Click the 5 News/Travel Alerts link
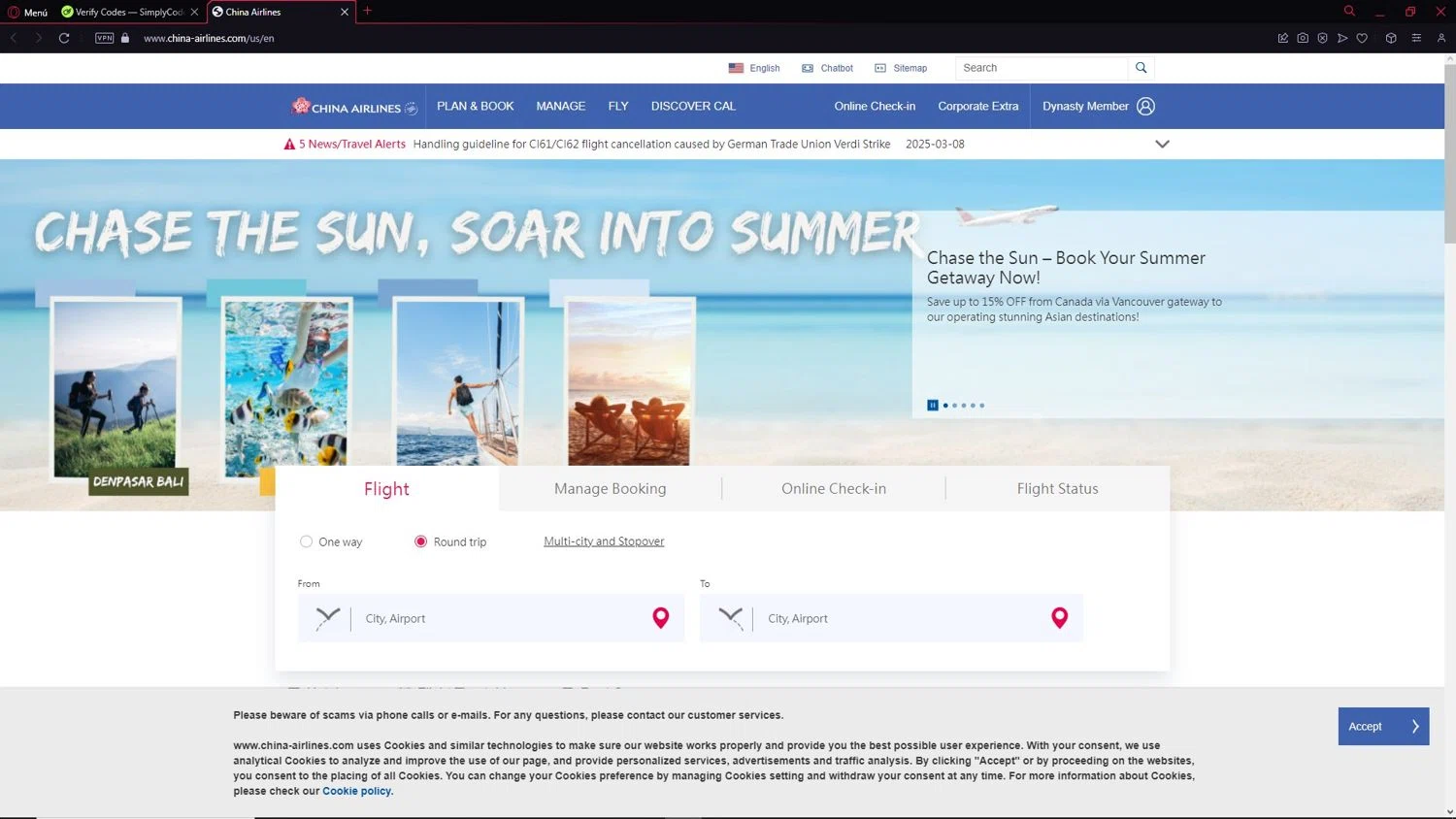The height and width of the screenshot is (819, 1456). 352,145
